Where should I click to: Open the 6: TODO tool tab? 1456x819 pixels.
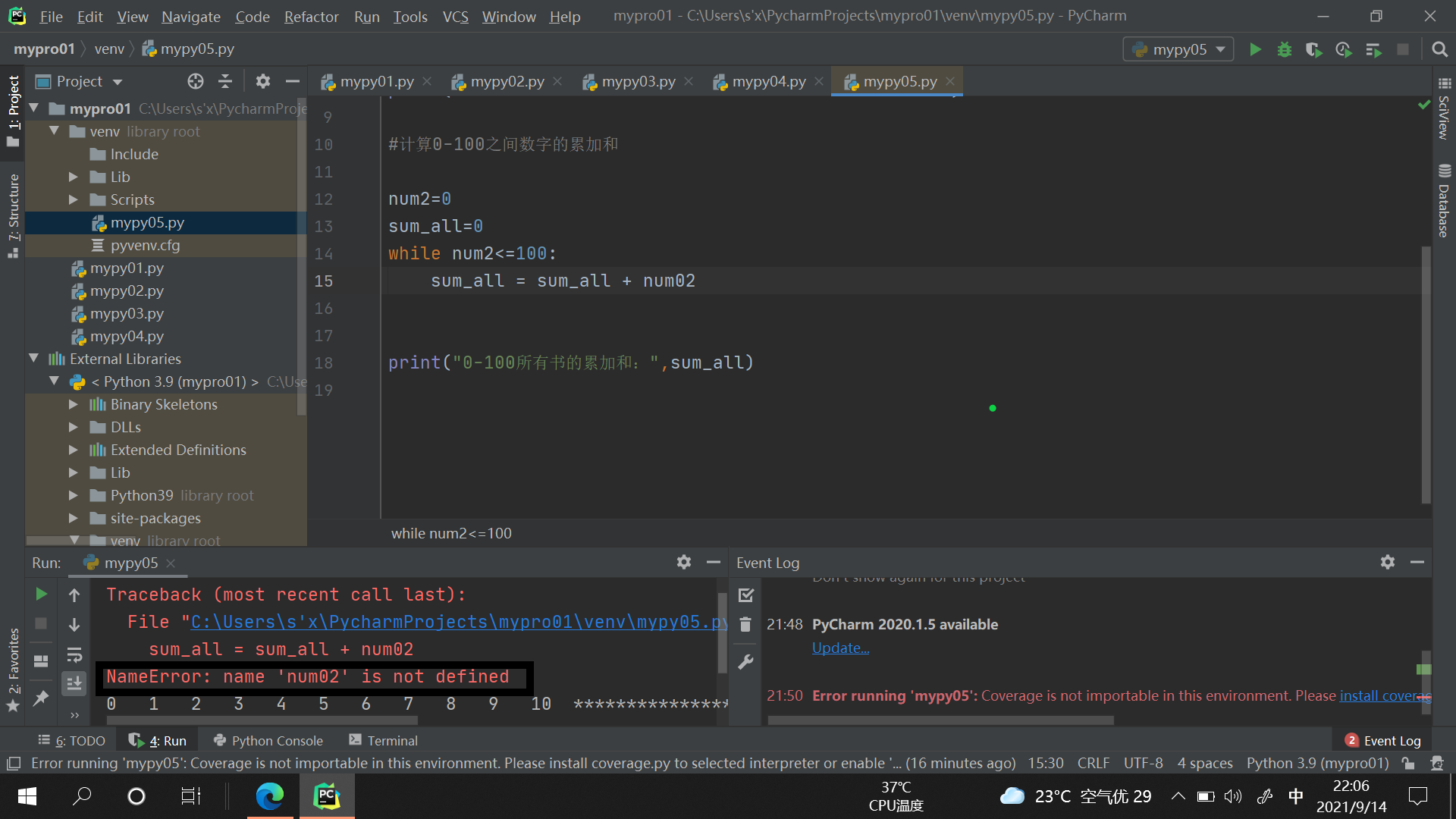click(72, 740)
